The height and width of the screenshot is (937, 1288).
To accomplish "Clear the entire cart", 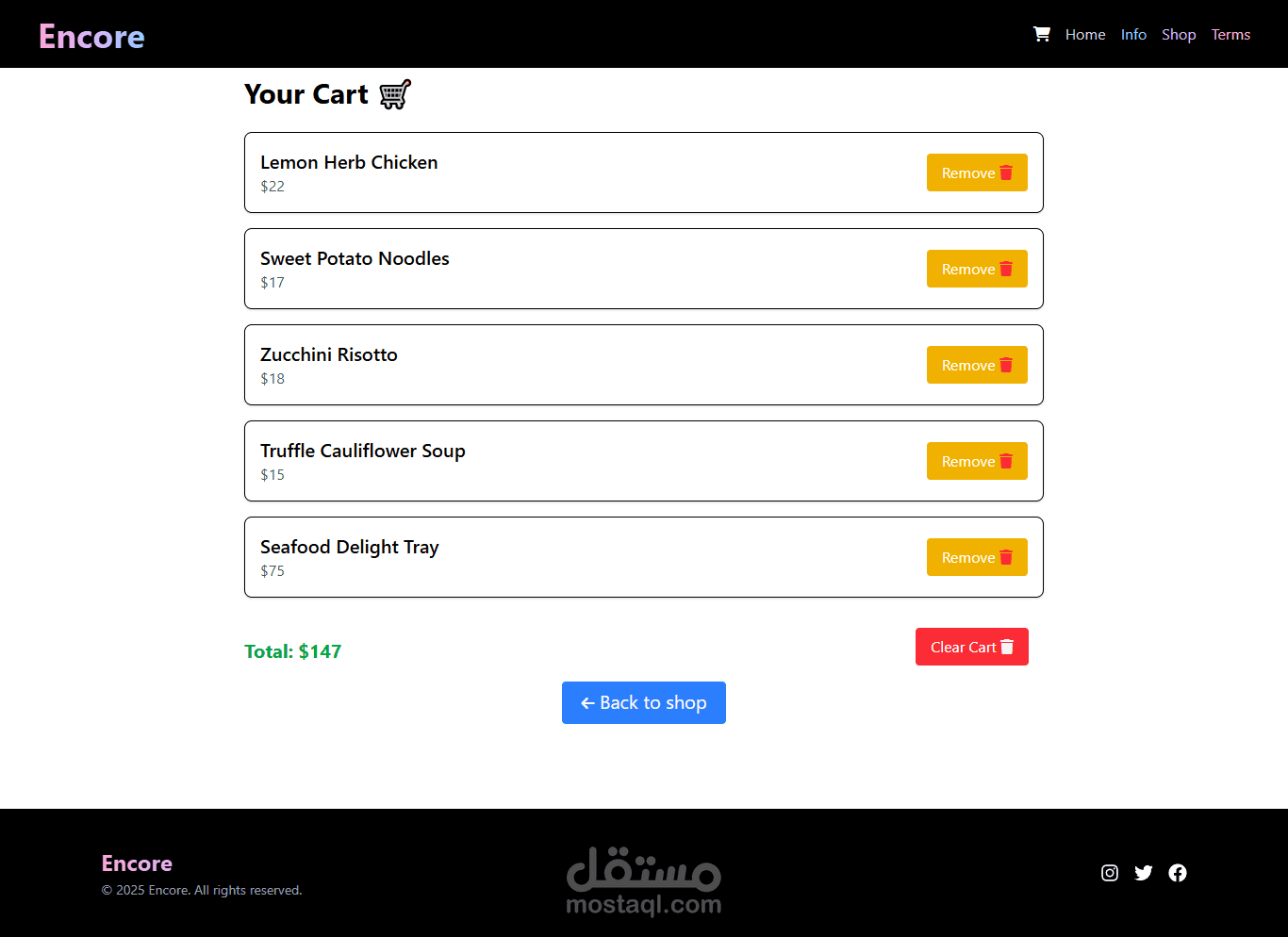I will point(972,647).
